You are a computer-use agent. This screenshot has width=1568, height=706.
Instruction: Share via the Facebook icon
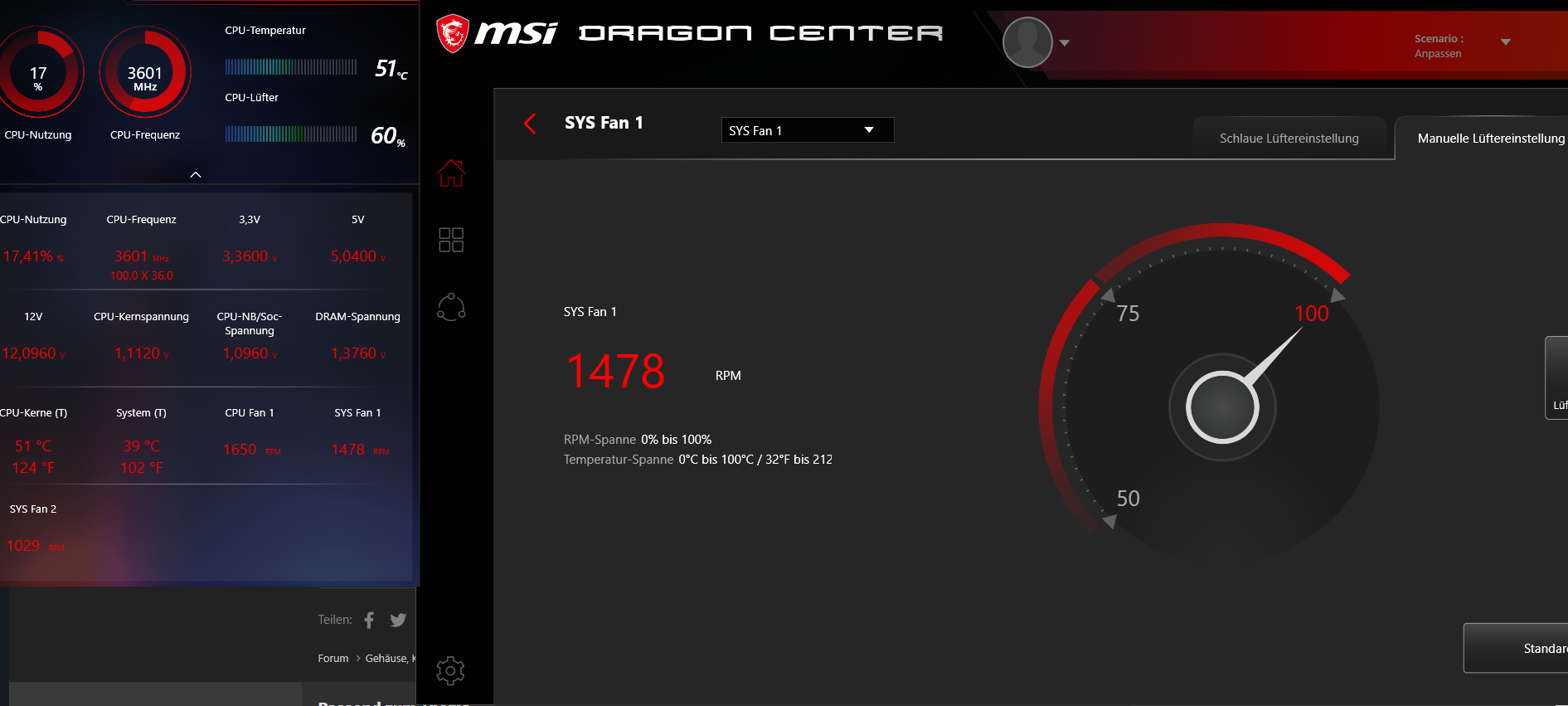point(369,620)
